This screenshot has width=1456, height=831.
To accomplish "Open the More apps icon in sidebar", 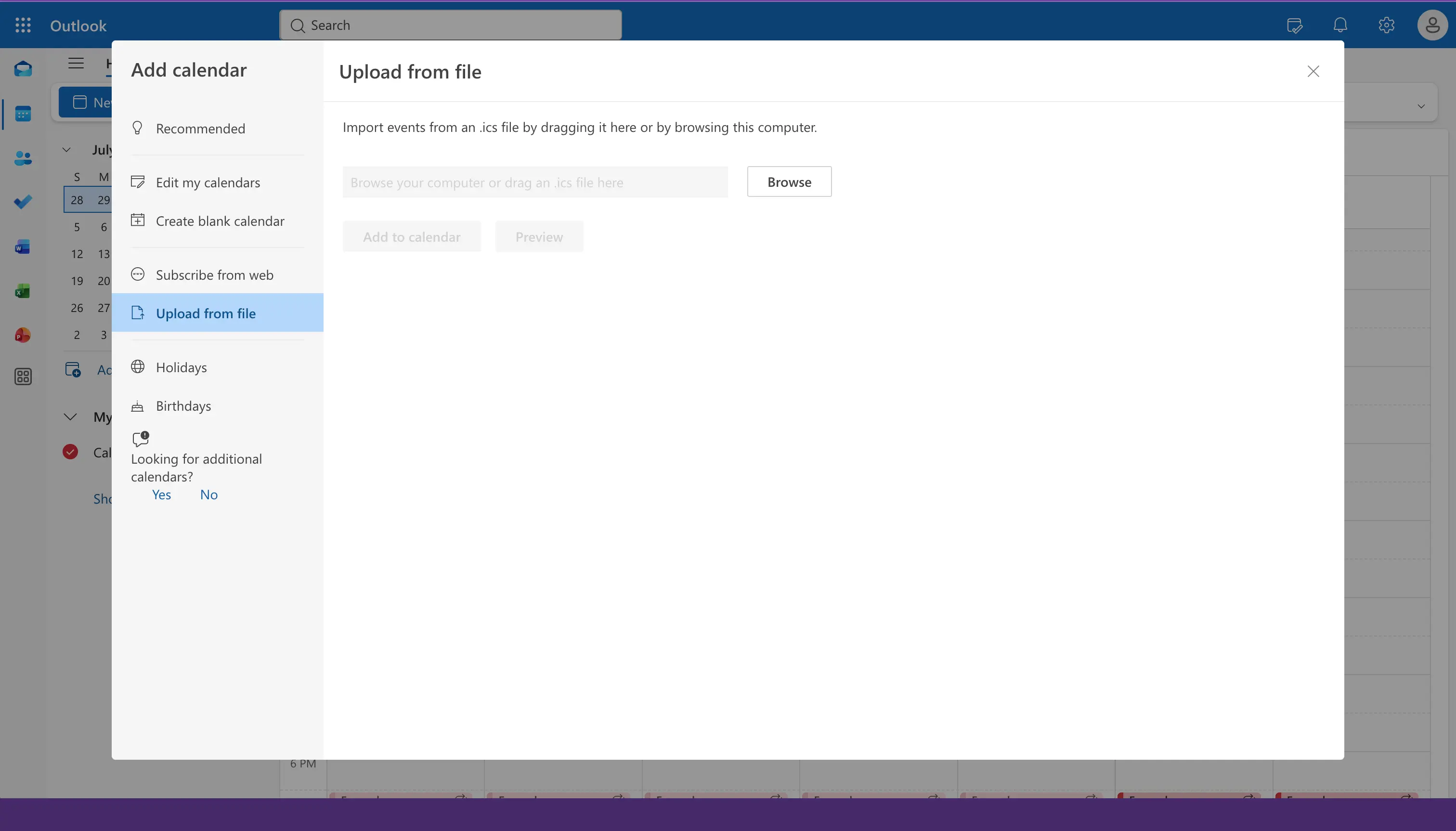I will click(23, 377).
